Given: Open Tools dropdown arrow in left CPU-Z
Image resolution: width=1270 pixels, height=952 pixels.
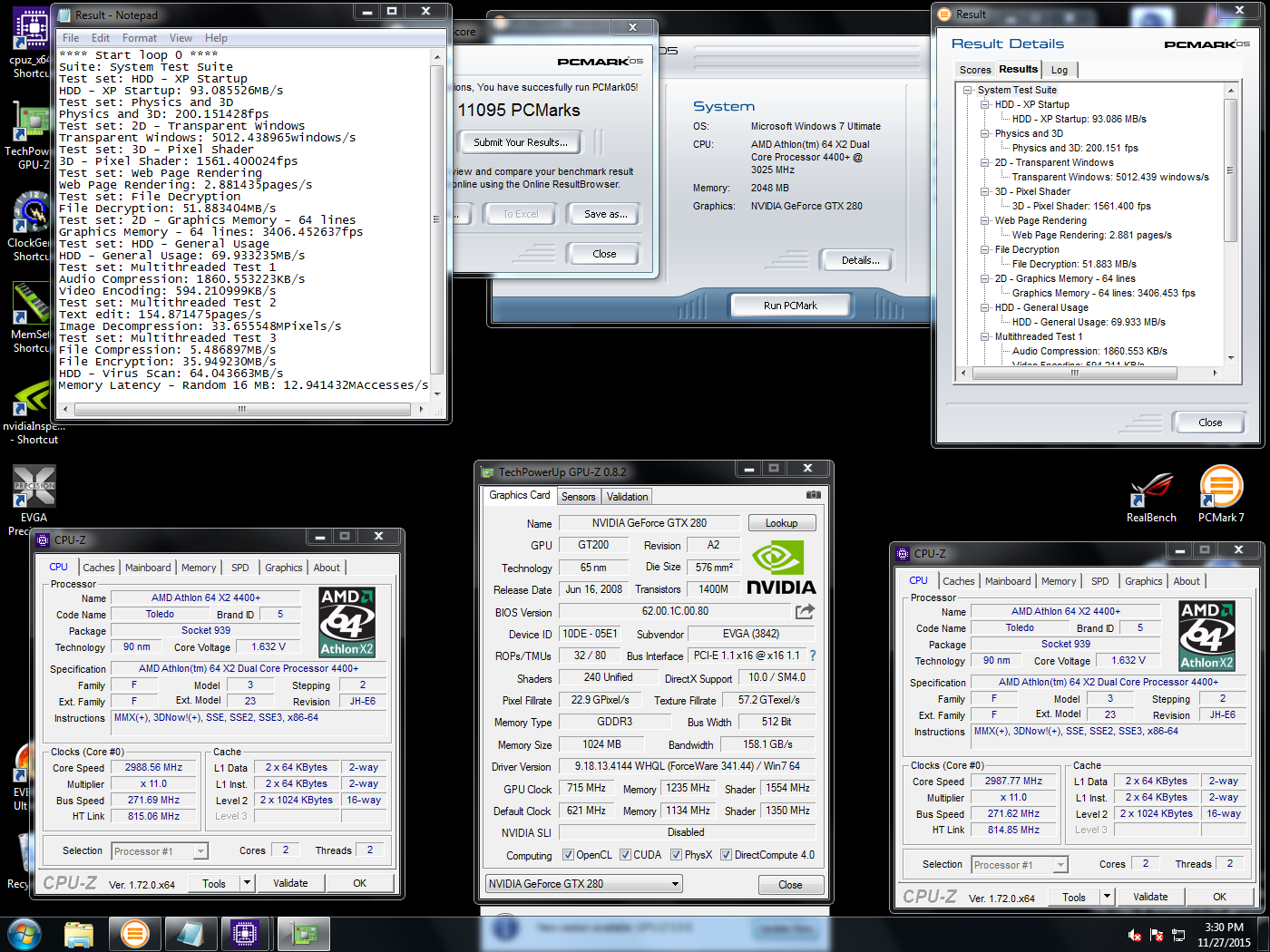Looking at the screenshot, I should [x=246, y=883].
